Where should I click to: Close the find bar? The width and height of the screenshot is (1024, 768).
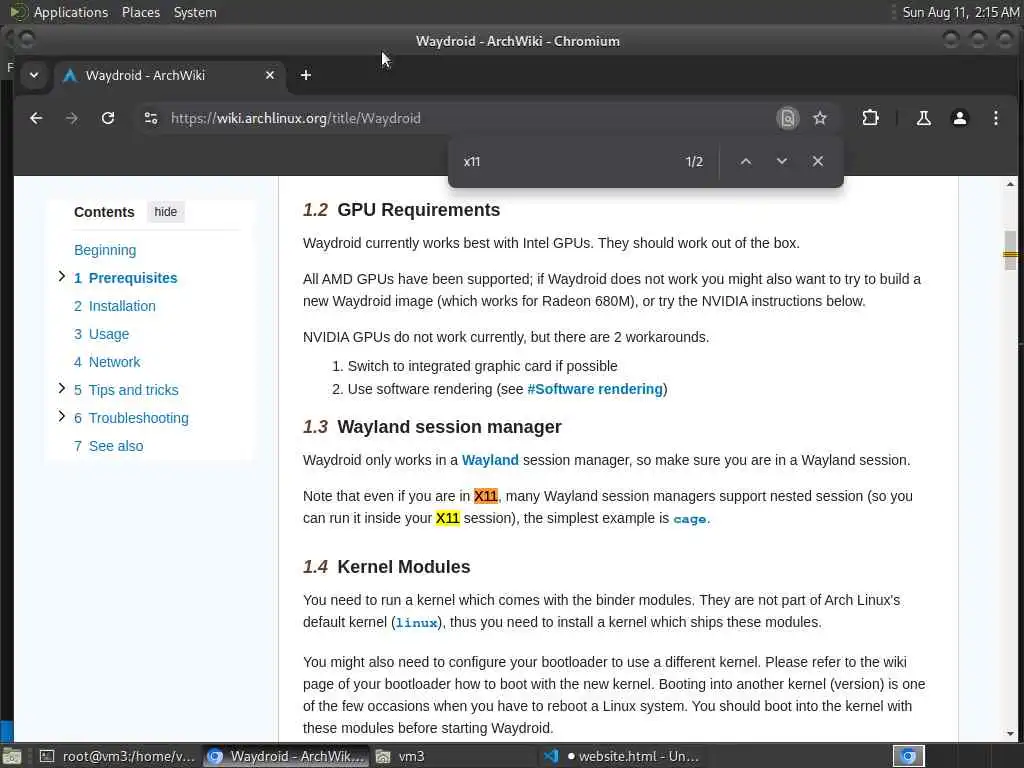(818, 161)
